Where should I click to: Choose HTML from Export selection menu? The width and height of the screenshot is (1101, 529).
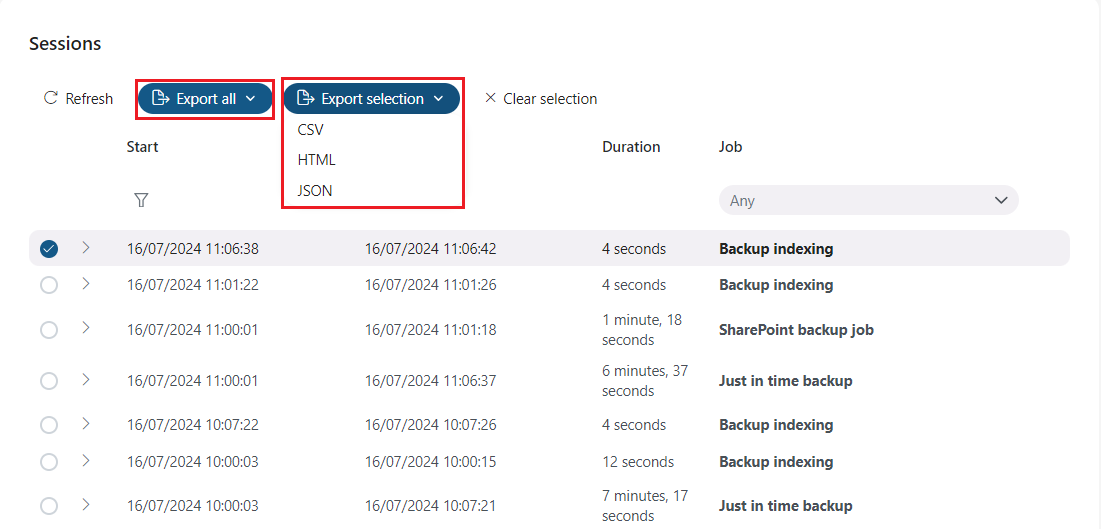point(317,160)
